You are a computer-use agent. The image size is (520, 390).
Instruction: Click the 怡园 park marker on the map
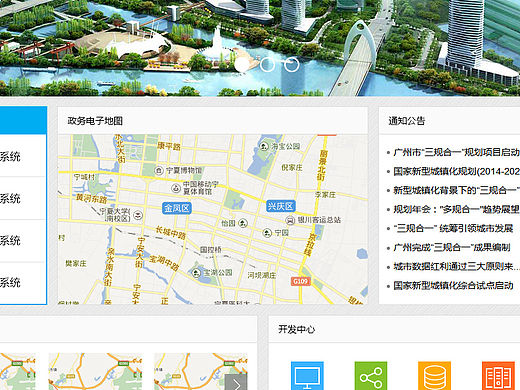click(243, 223)
